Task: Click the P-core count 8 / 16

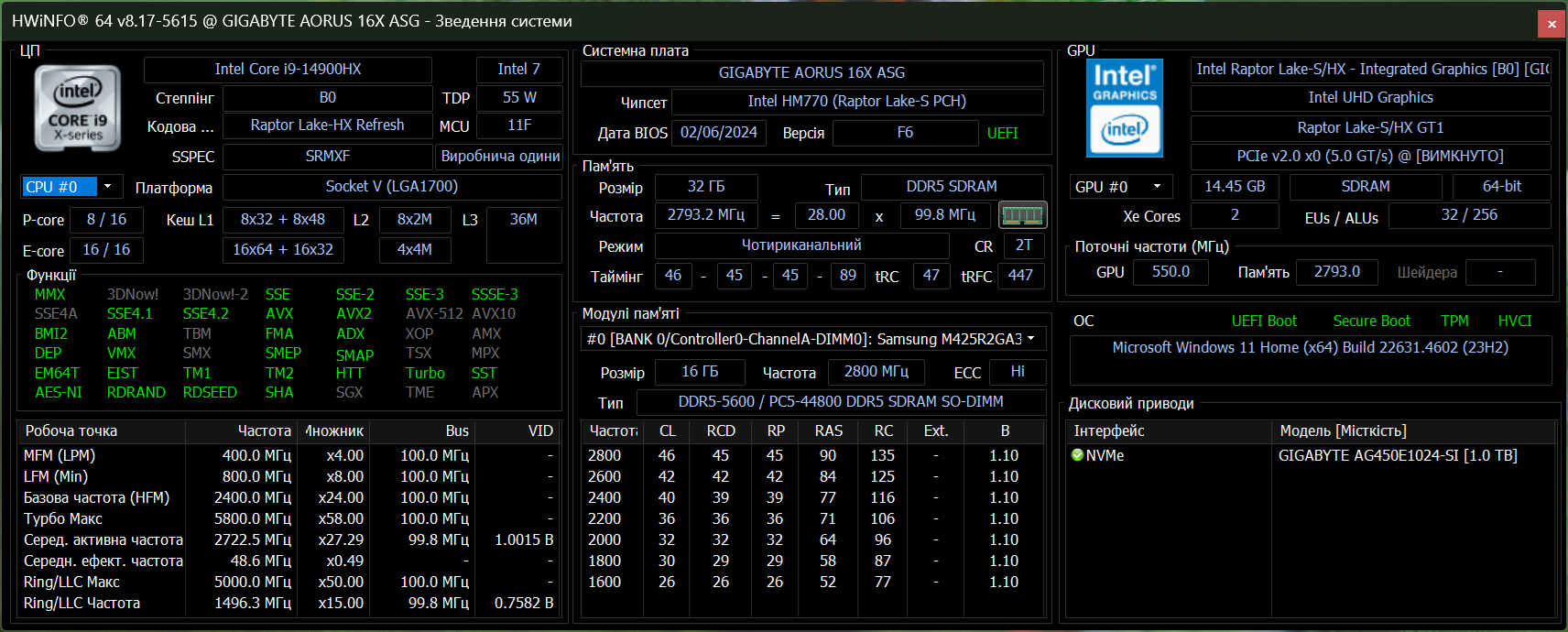Action: pos(107,220)
